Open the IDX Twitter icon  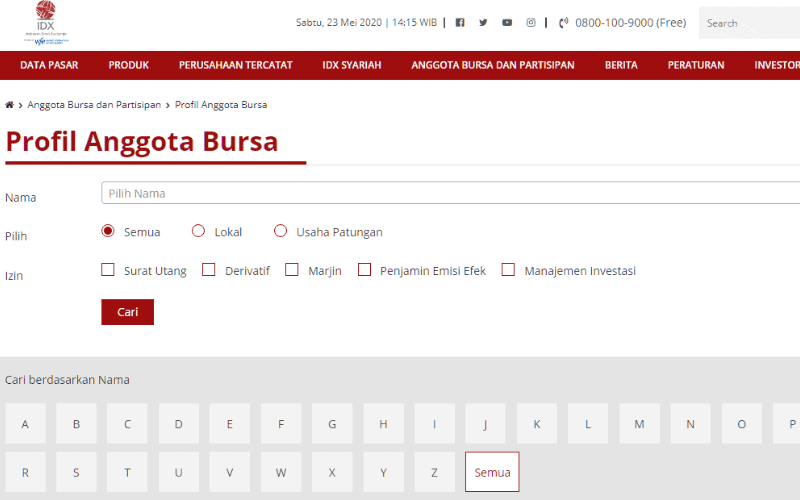[483, 22]
